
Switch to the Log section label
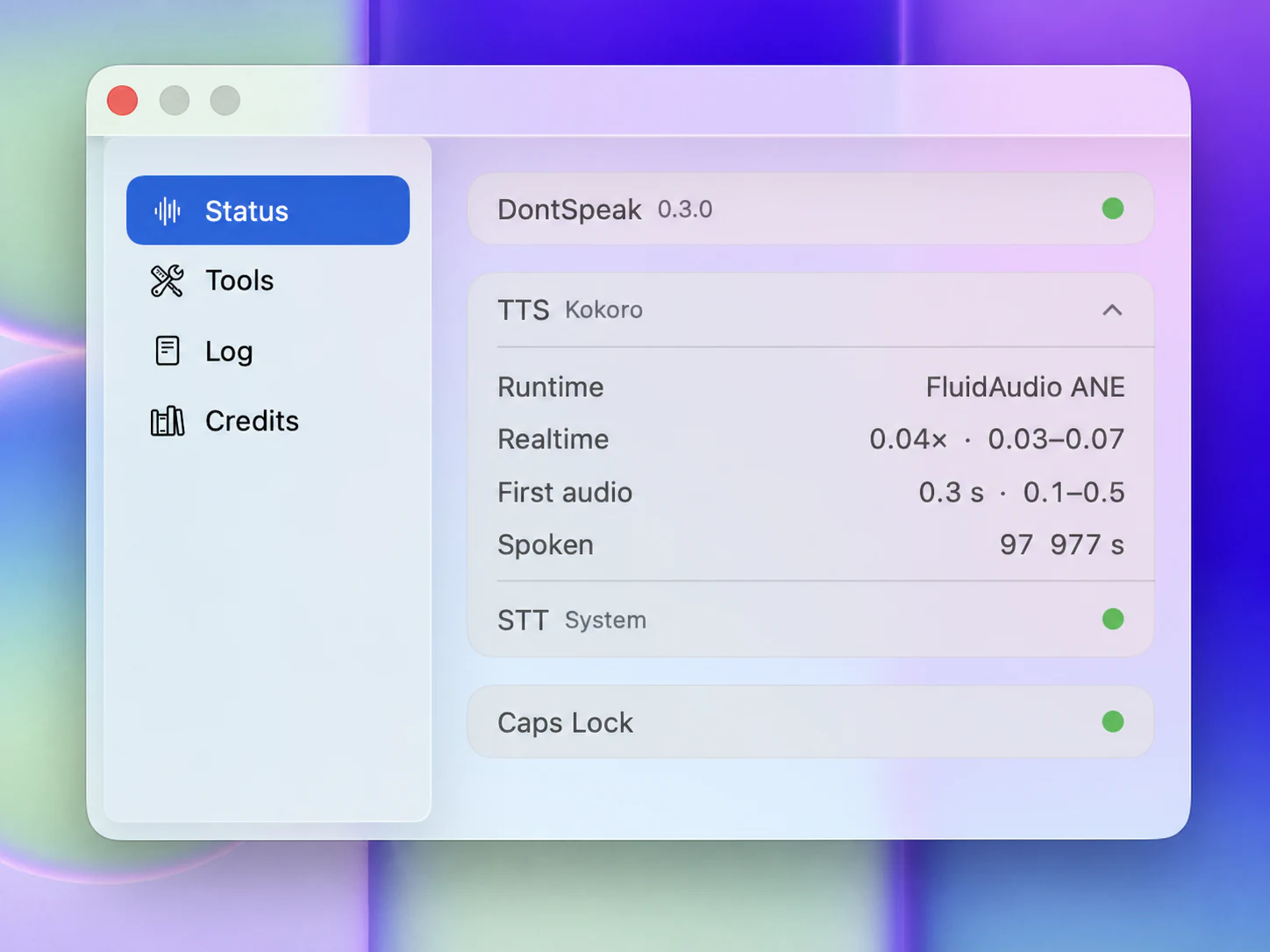pyautogui.click(x=229, y=352)
